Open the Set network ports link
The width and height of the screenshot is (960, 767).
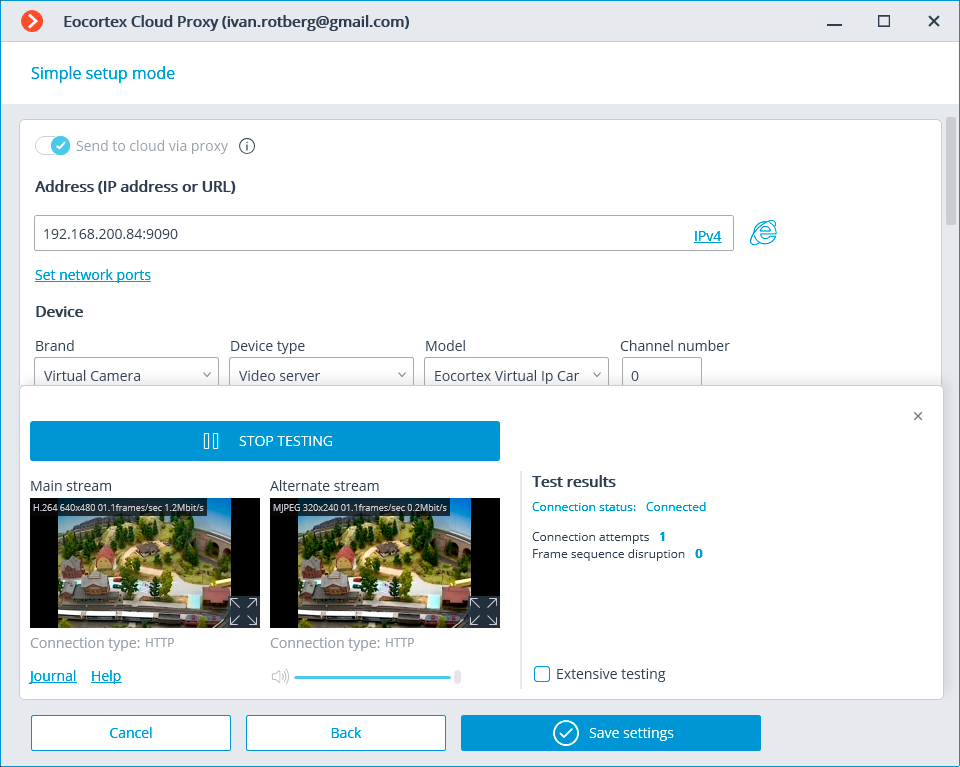[92, 275]
